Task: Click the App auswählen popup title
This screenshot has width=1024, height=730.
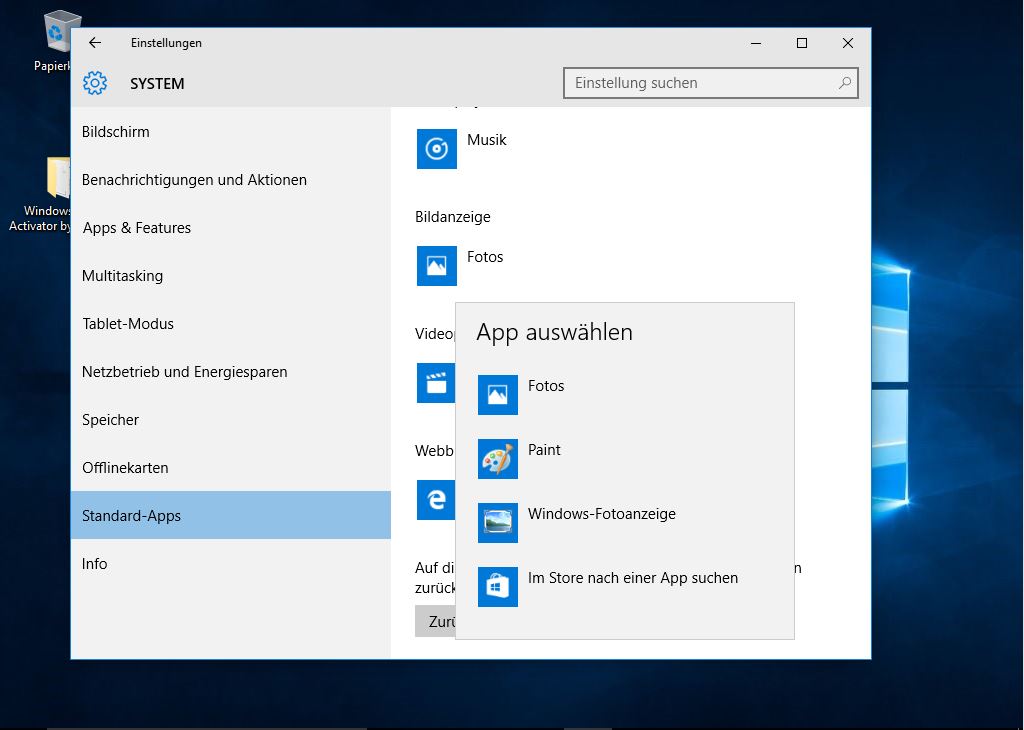Action: 554,332
